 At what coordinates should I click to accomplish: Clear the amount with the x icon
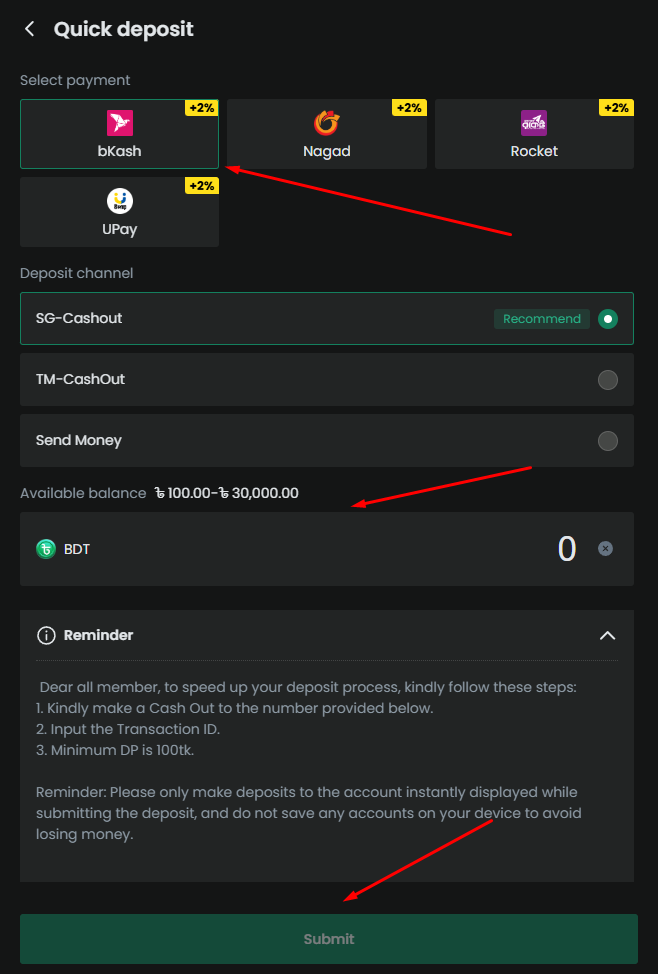[605, 548]
